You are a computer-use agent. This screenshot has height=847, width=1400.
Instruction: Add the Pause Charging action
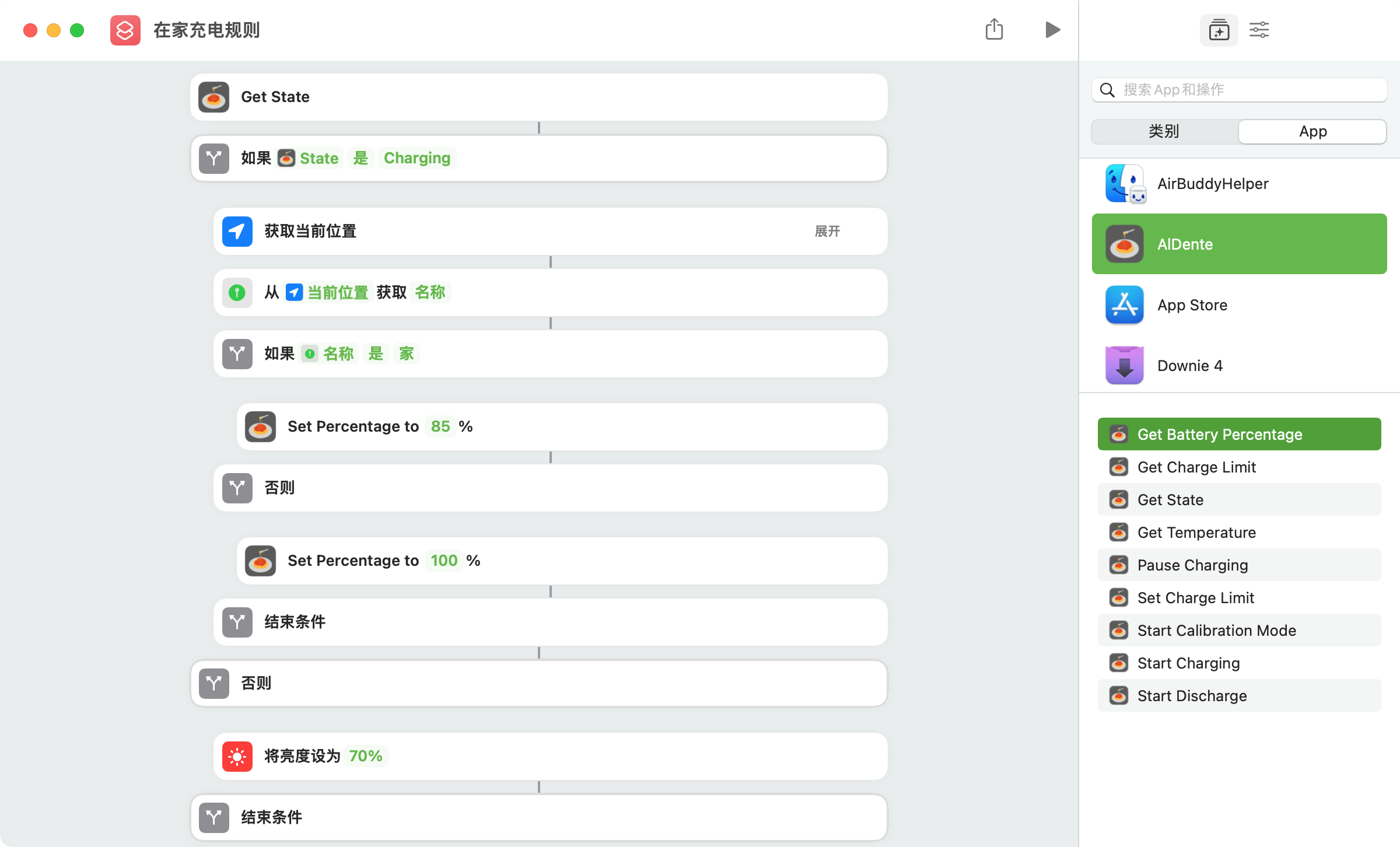pos(1192,565)
